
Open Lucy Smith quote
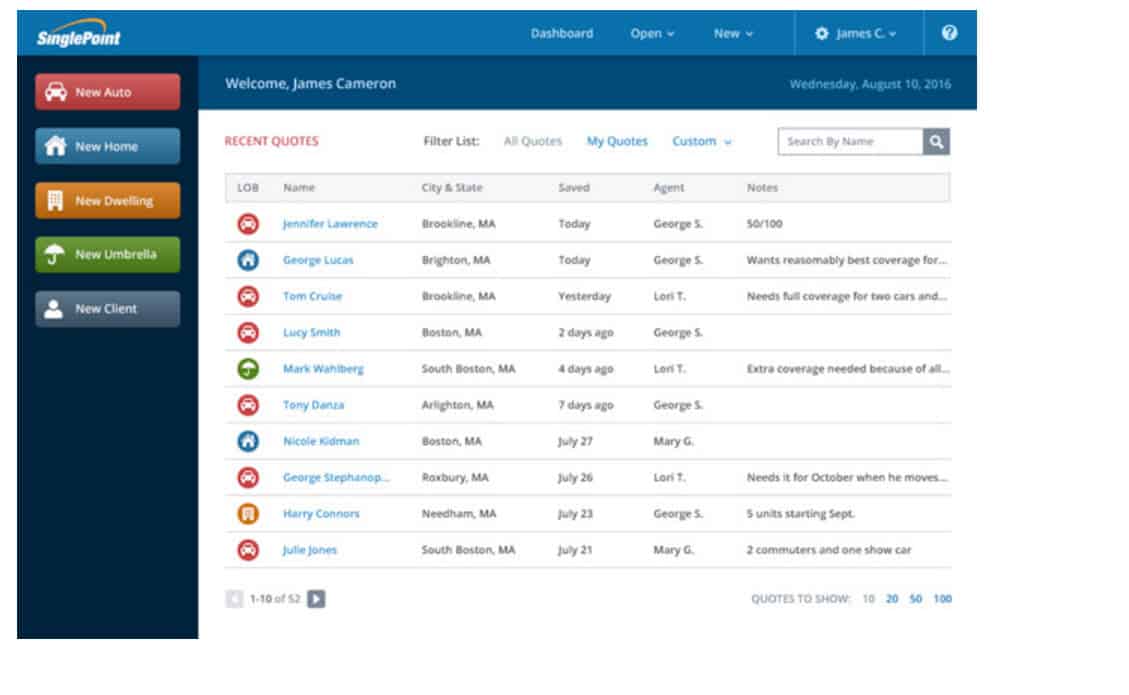click(311, 333)
